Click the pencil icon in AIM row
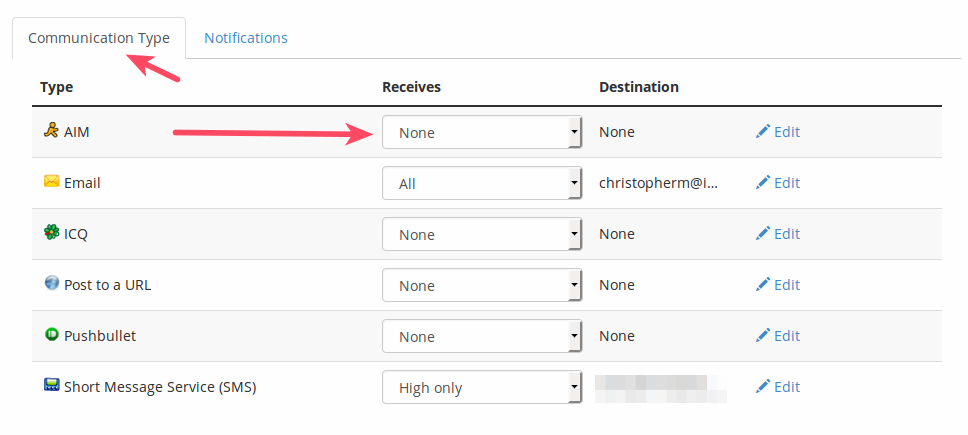Image resolution: width=968 pixels, height=435 pixels. click(x=763, y=132)
